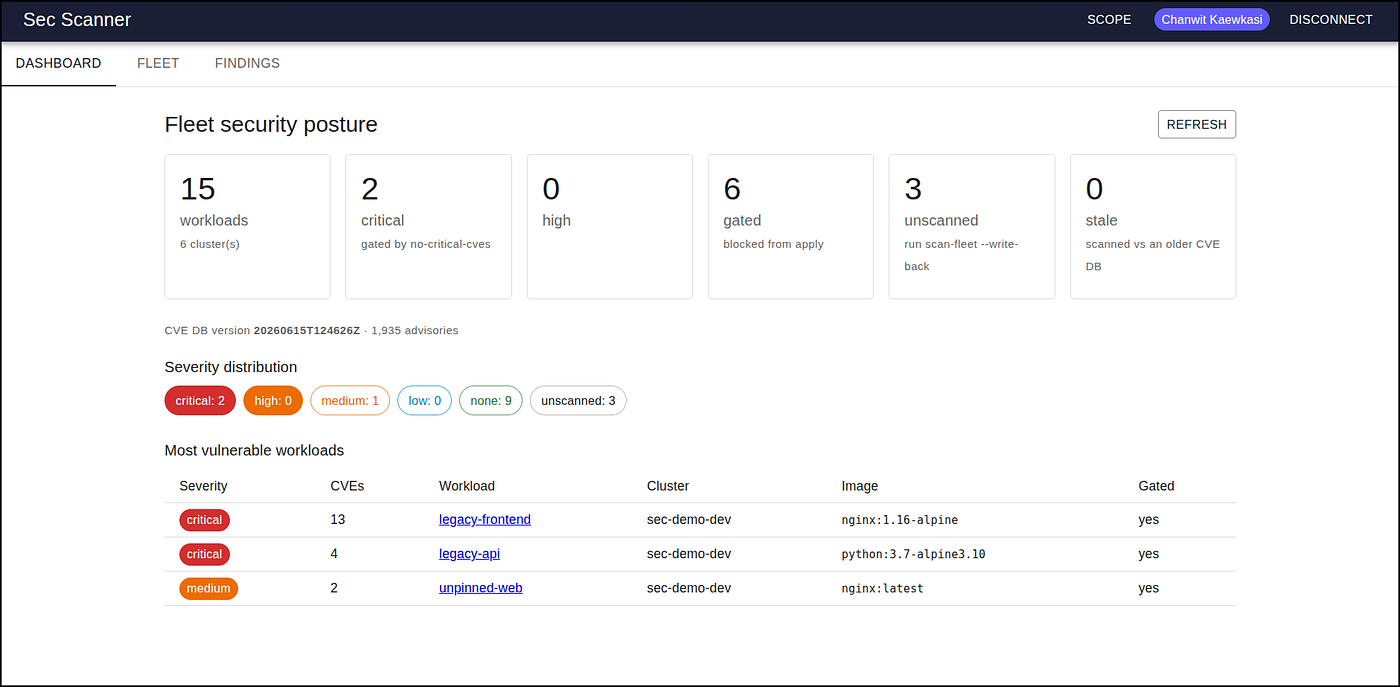
Task: Click the Chanwit Kaewkasi user badge
Action: (x=1211, y=20)
